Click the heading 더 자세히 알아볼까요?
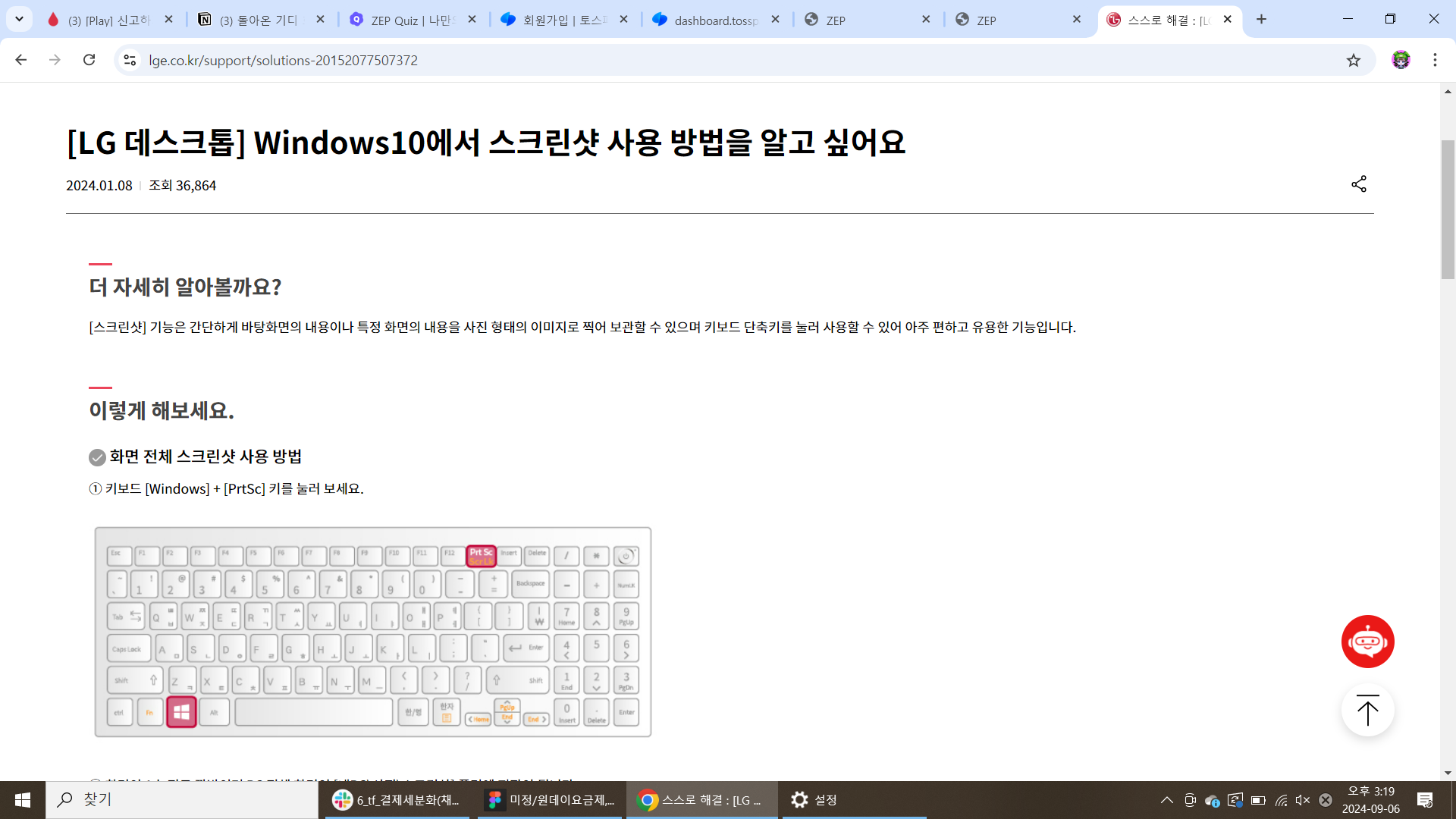1456x819 pixels. [x=186, y=287]
